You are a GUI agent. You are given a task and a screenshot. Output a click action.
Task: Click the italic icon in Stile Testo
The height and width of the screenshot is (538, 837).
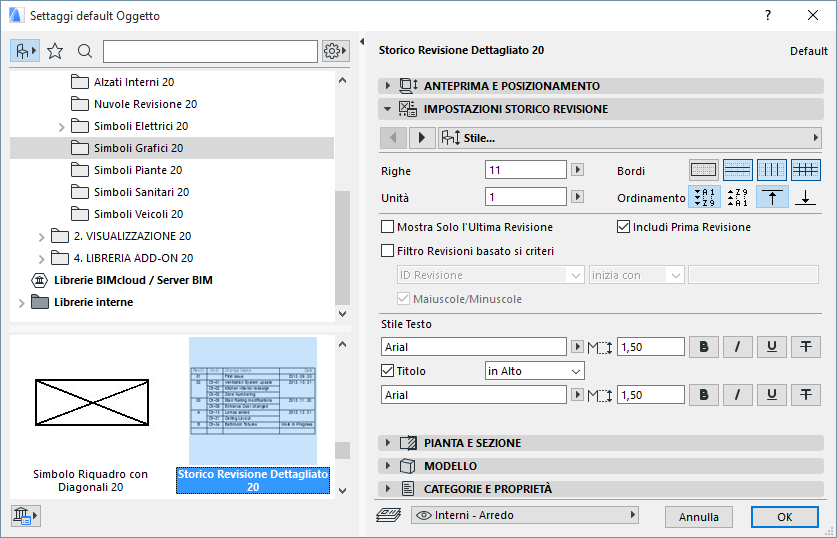pyautogui.click(x=738, y=347)
